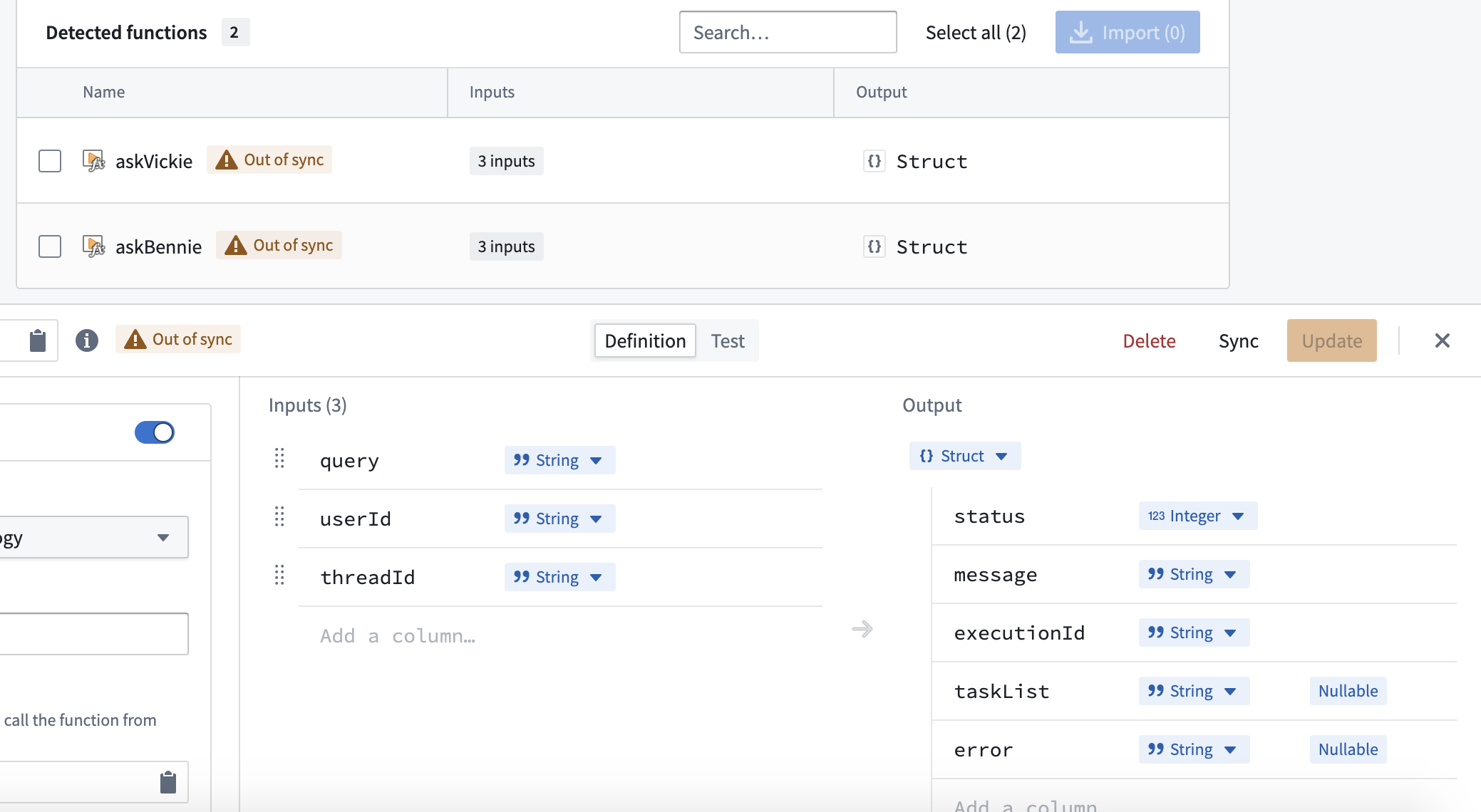Click the Search functions input field
1481x812 pixels.
(x=788, y=33)
